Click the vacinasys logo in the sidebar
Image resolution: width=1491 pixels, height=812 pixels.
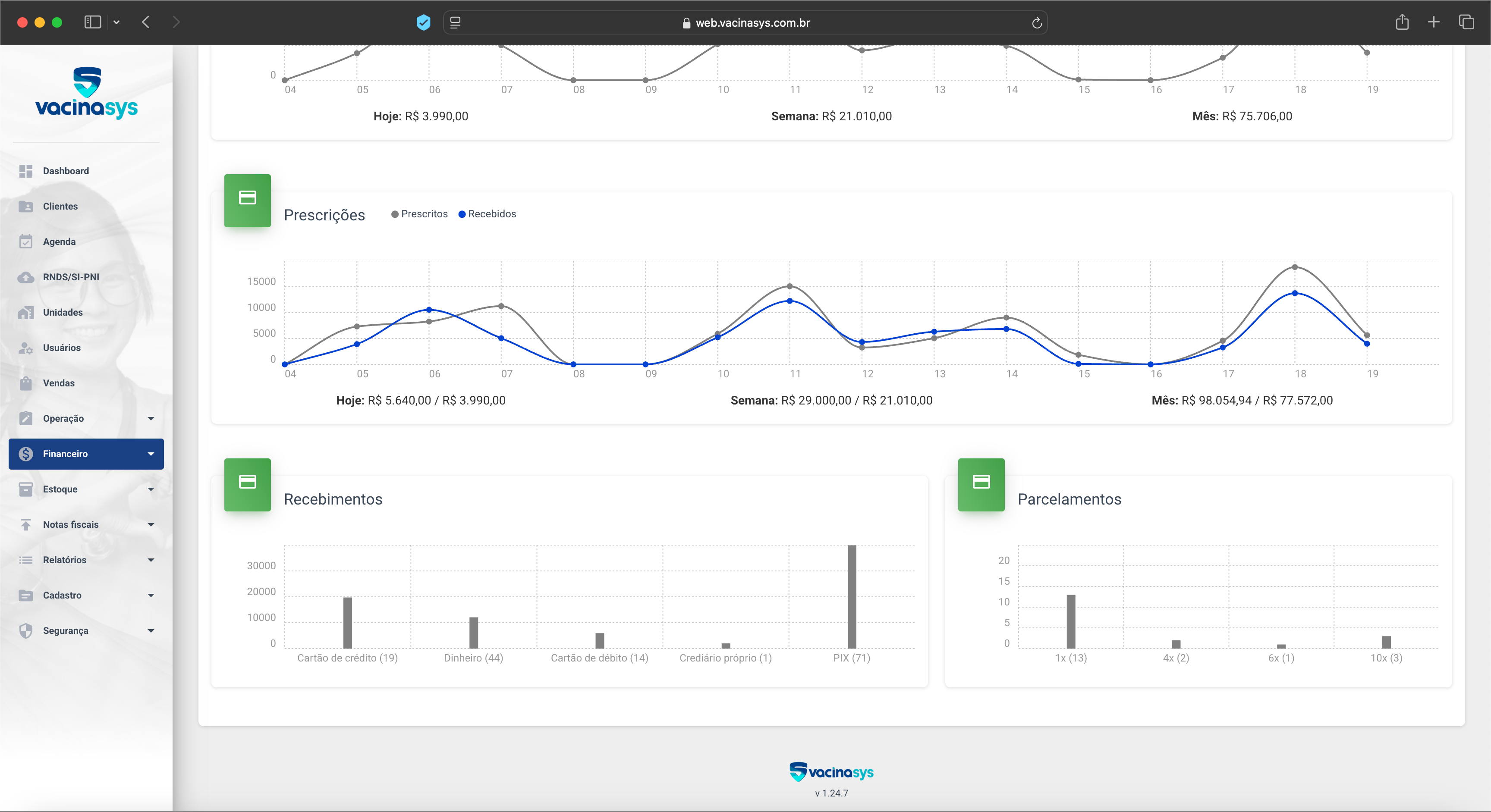(x=87, y=93)
